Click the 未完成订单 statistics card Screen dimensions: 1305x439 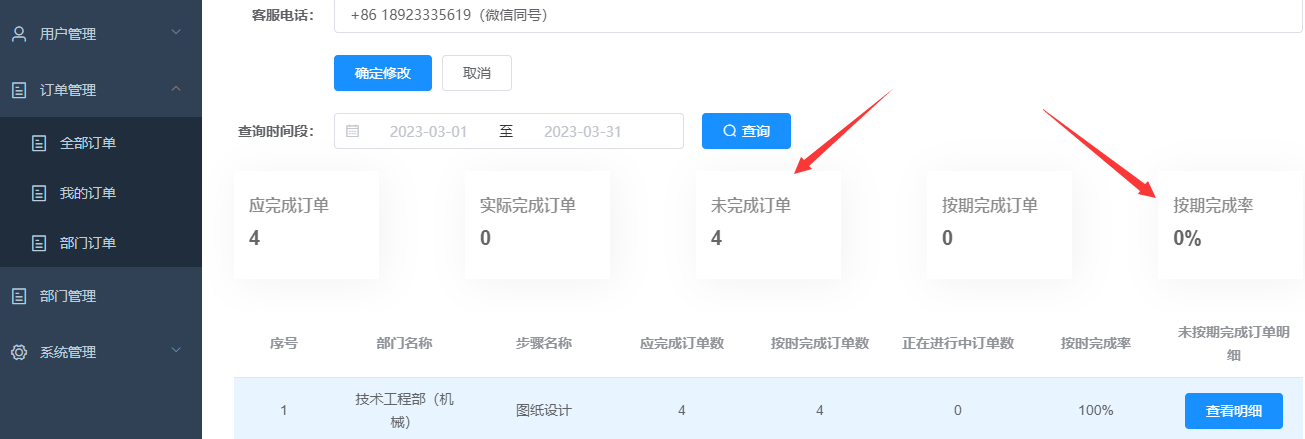(x=768, y=224)
